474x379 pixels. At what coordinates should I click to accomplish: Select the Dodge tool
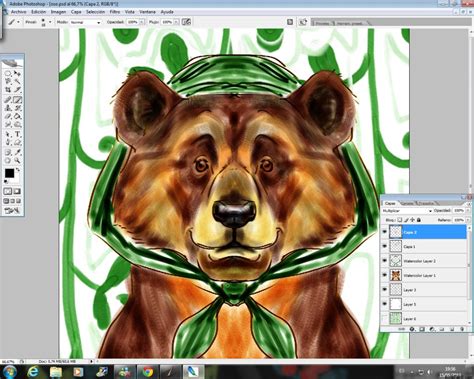[x=17, y=125]
